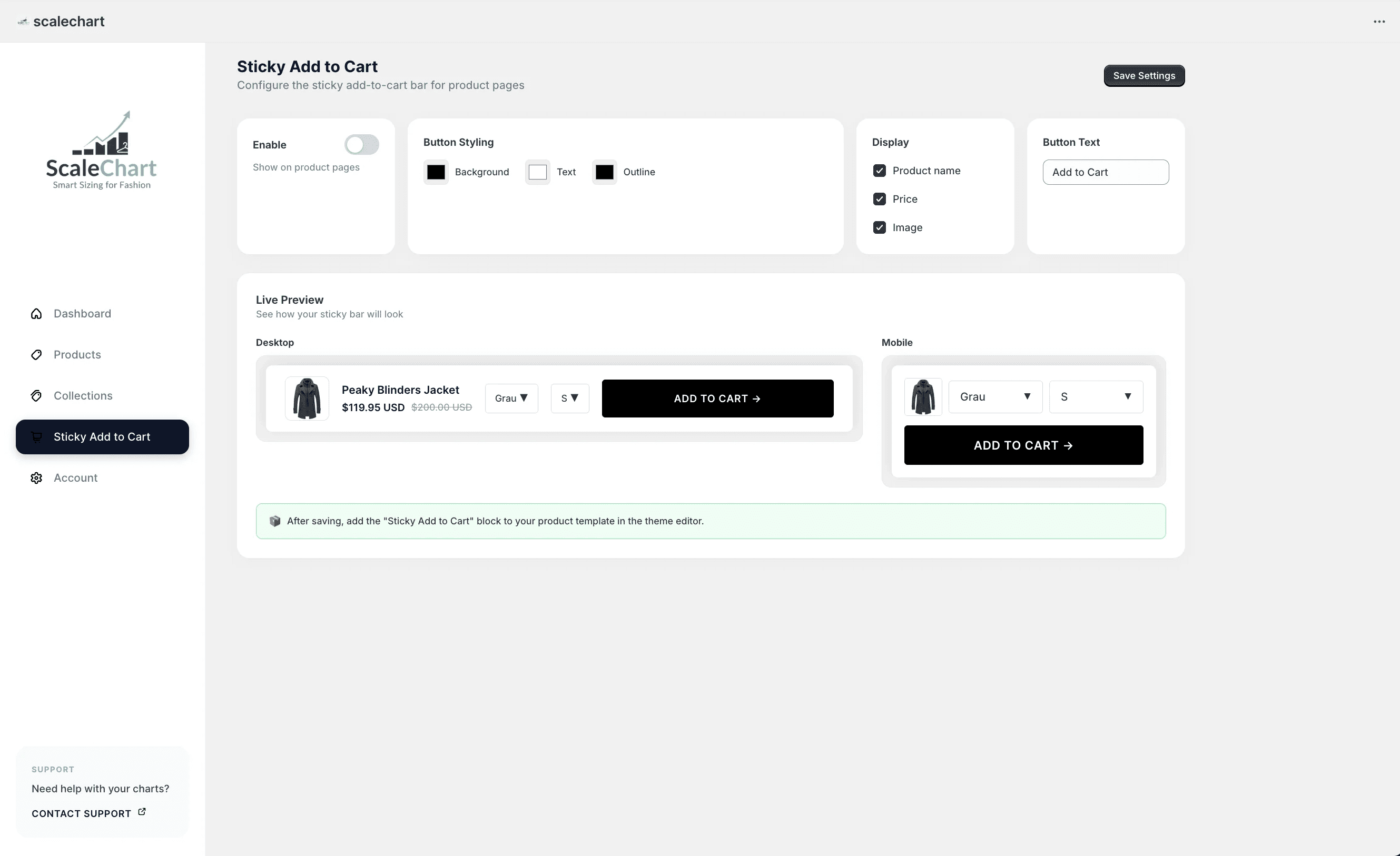Image resolution: width=1400 pixels, height=856 pixels.
Task: Click the Account gear icon
Action: point(36,477)
